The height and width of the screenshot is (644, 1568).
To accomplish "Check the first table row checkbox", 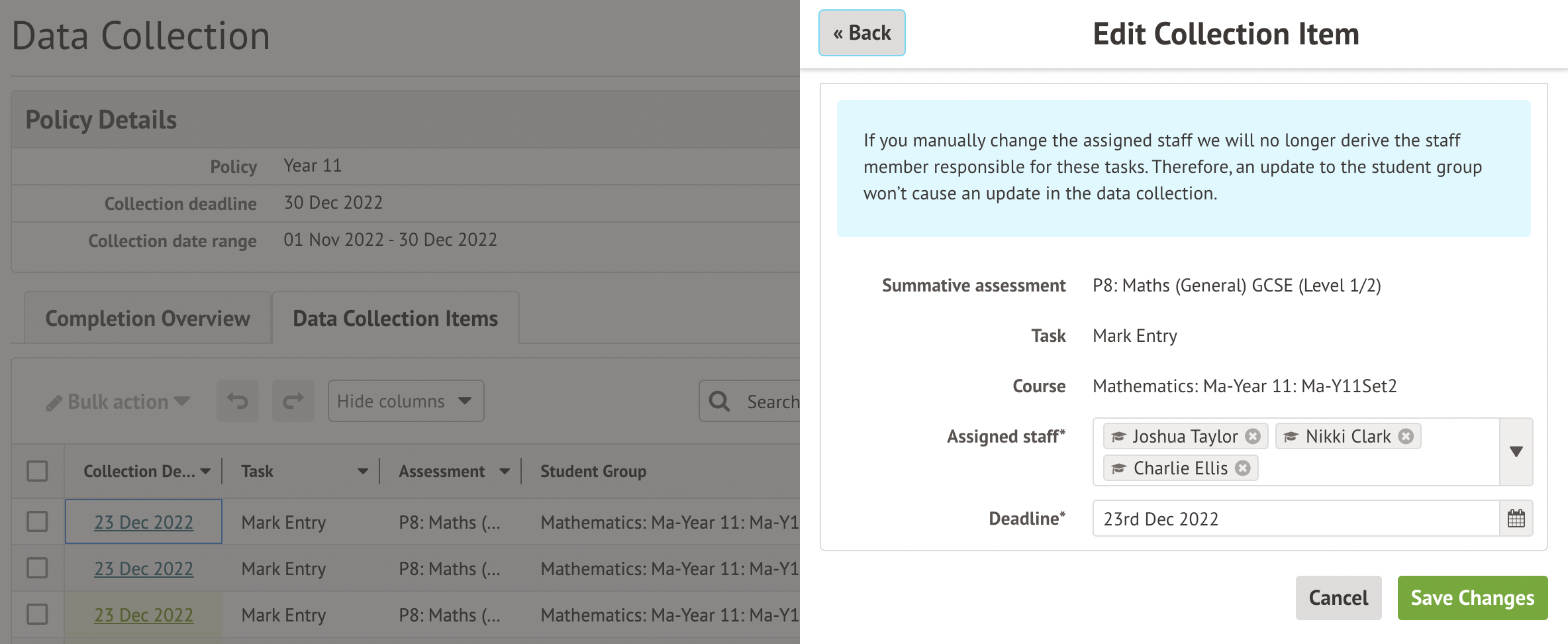I will (37, 521).
